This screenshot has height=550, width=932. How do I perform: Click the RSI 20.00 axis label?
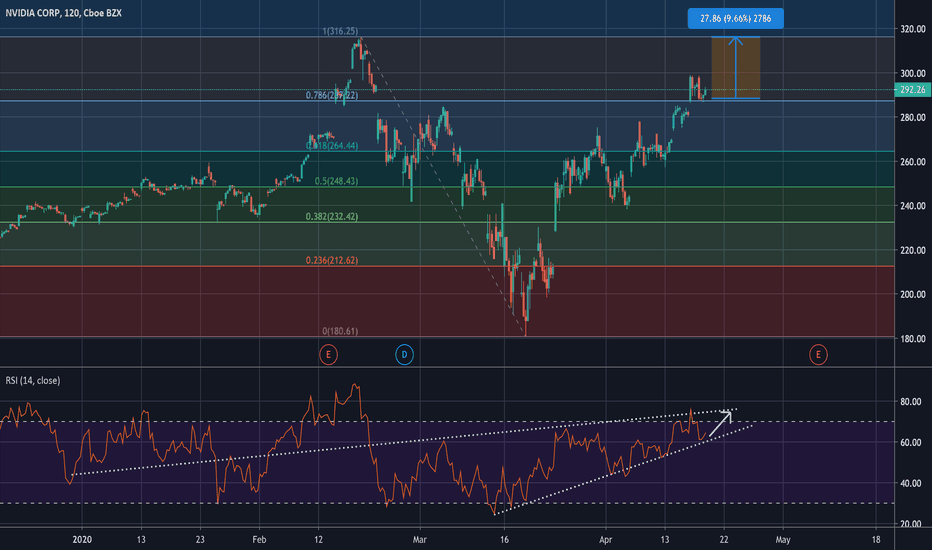click(911, 524)
